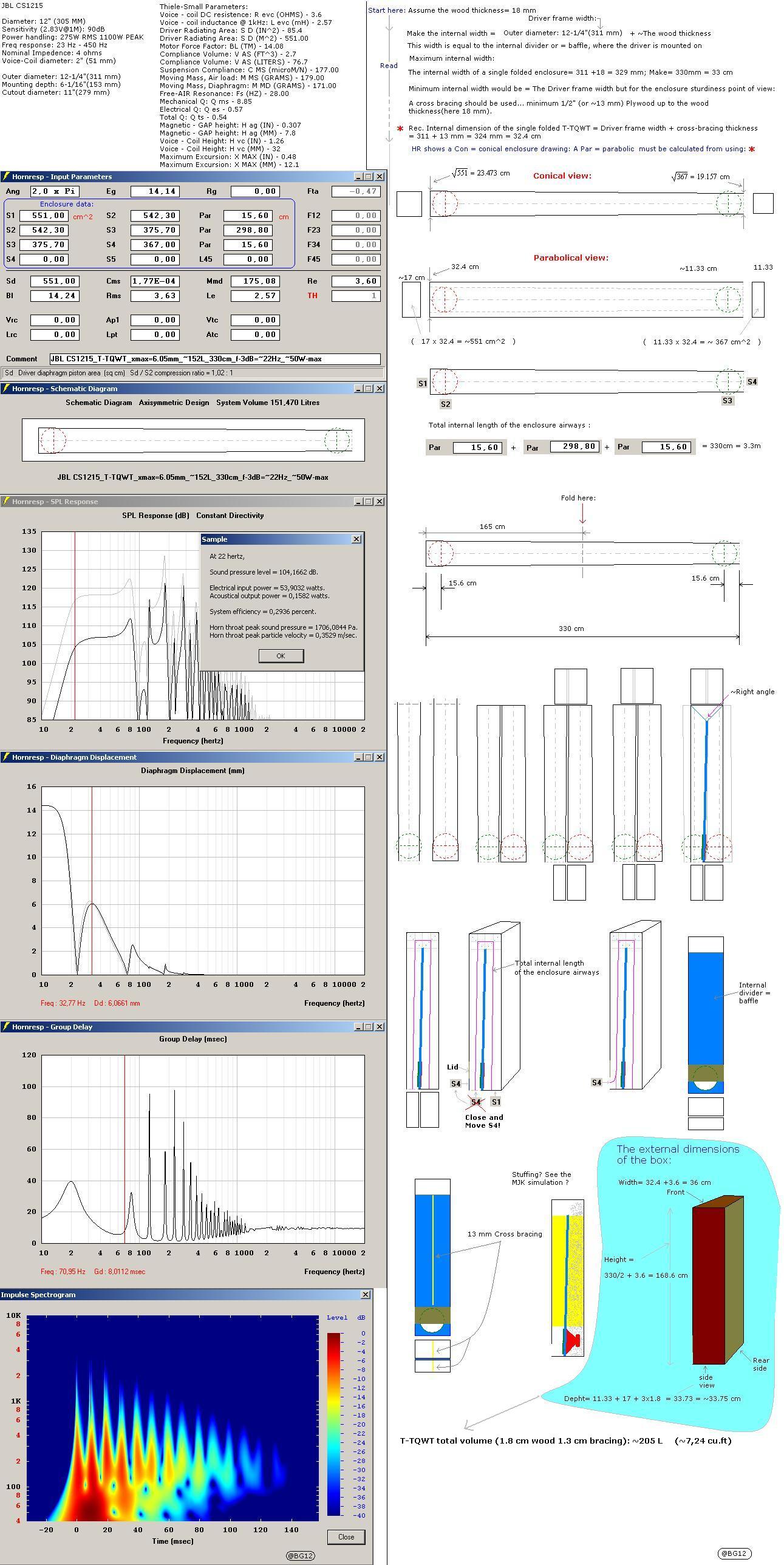Click the Sound pressure level line in Sample dialog
The image size is (784, 1565).
[x=264, y=572]
